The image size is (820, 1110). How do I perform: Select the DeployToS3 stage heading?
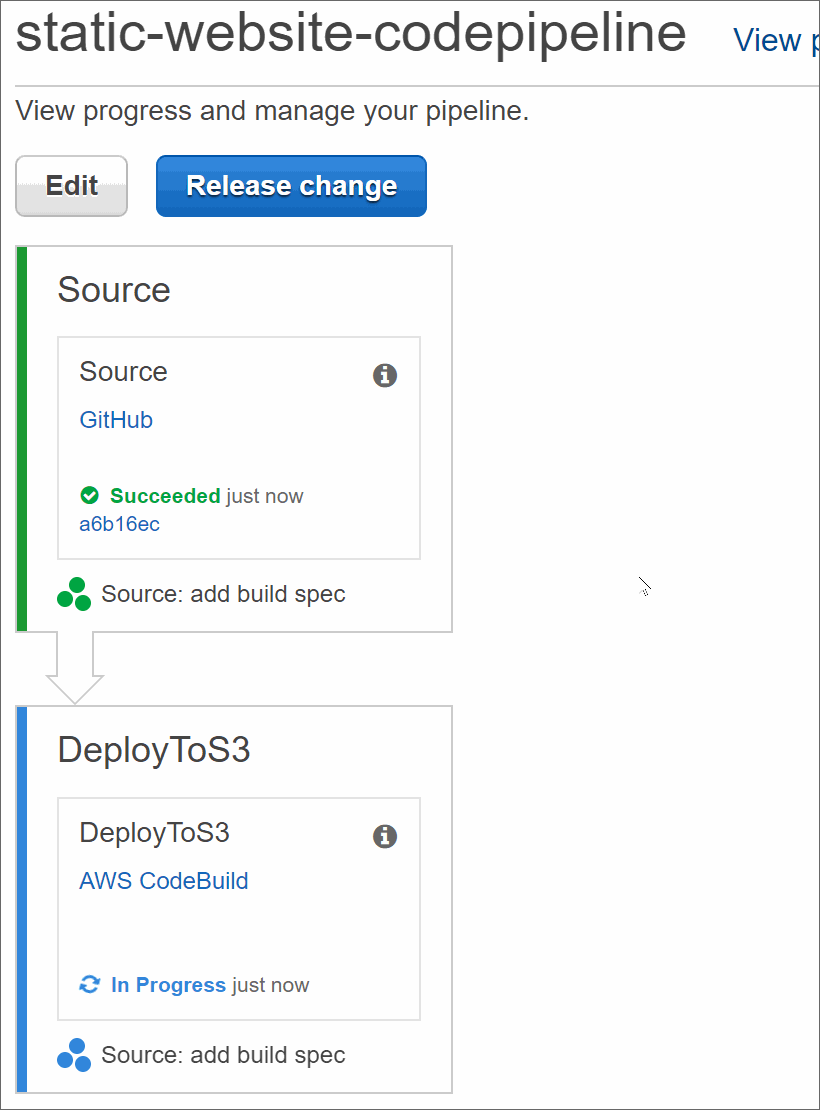(x=154, y=751)
